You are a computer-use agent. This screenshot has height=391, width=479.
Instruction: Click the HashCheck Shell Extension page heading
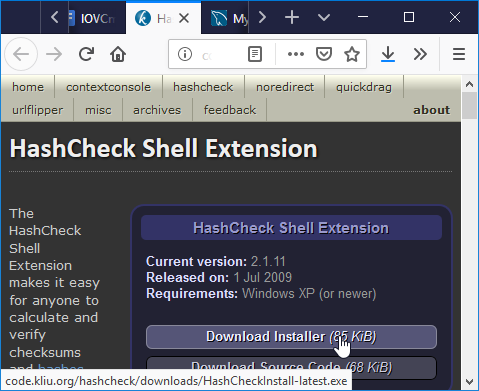click(163, 148)
